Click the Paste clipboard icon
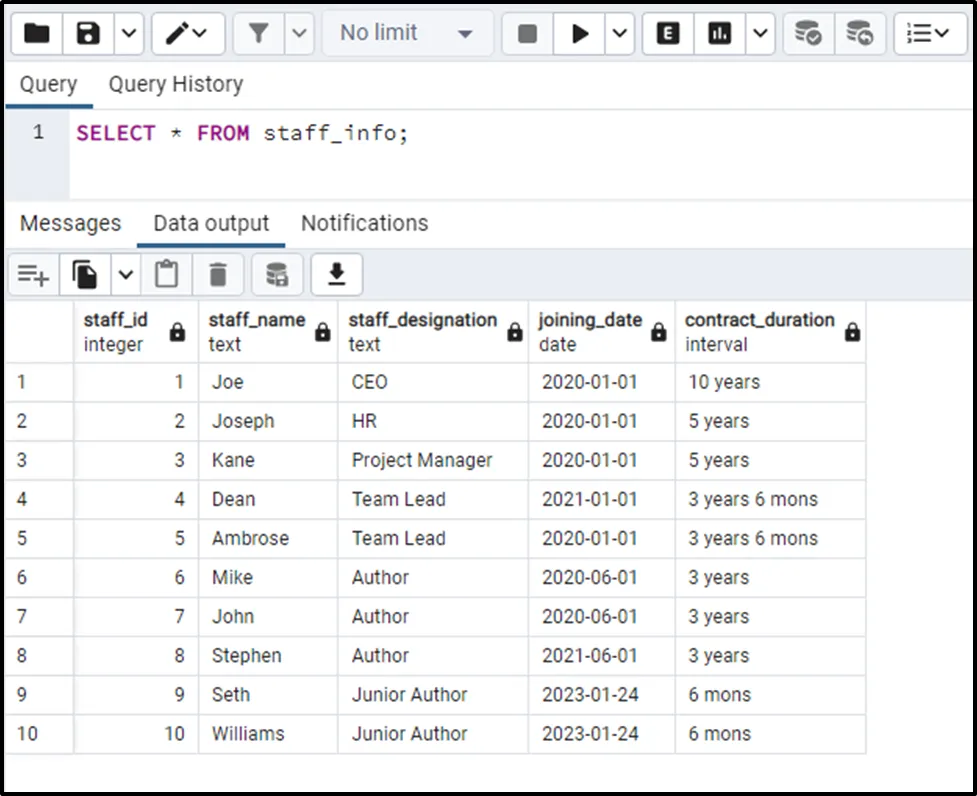This screenshot has width=977, height=796. pos(166,274)
